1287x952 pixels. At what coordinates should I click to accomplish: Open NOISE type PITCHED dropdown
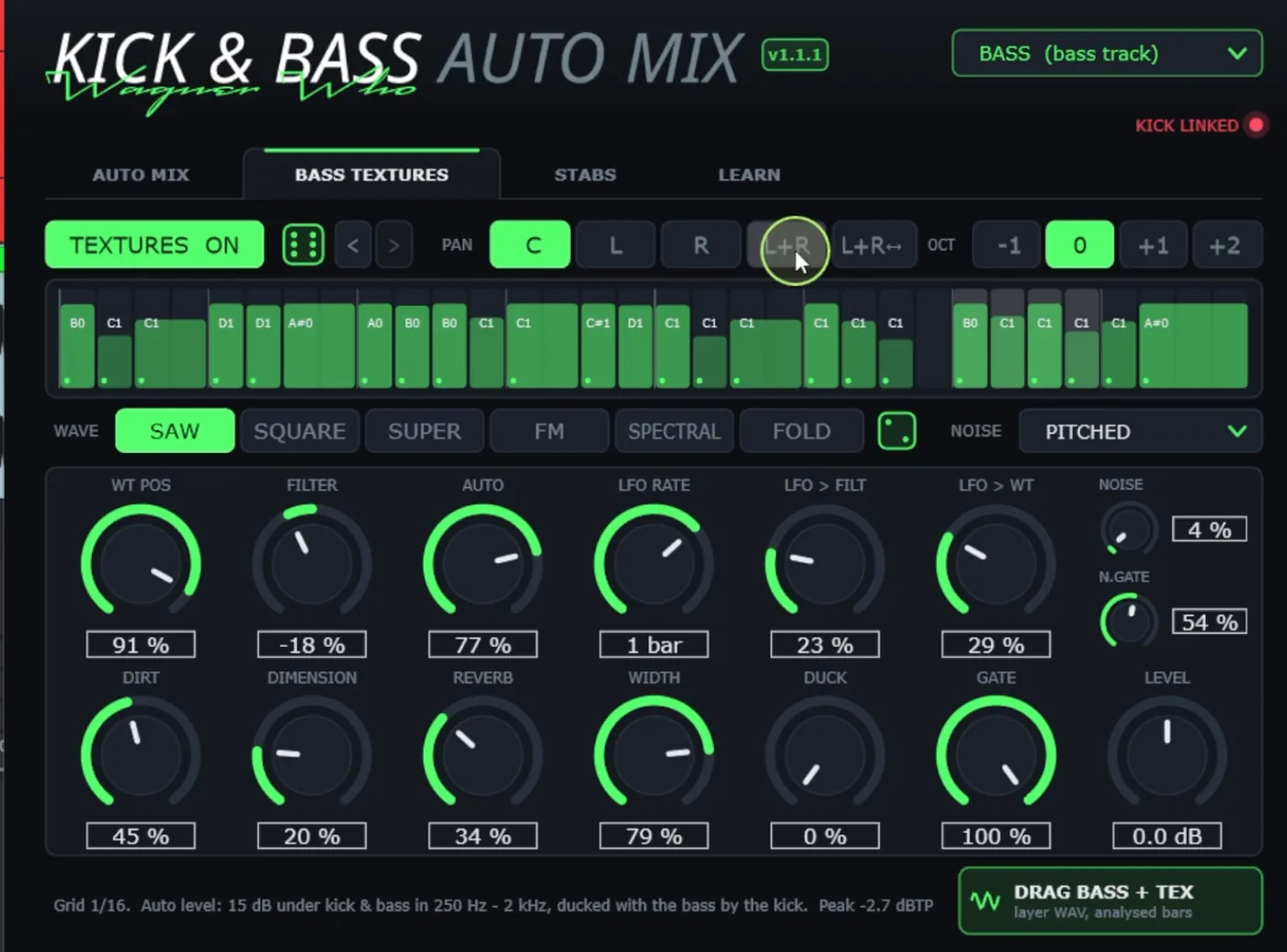point(1140,431)
